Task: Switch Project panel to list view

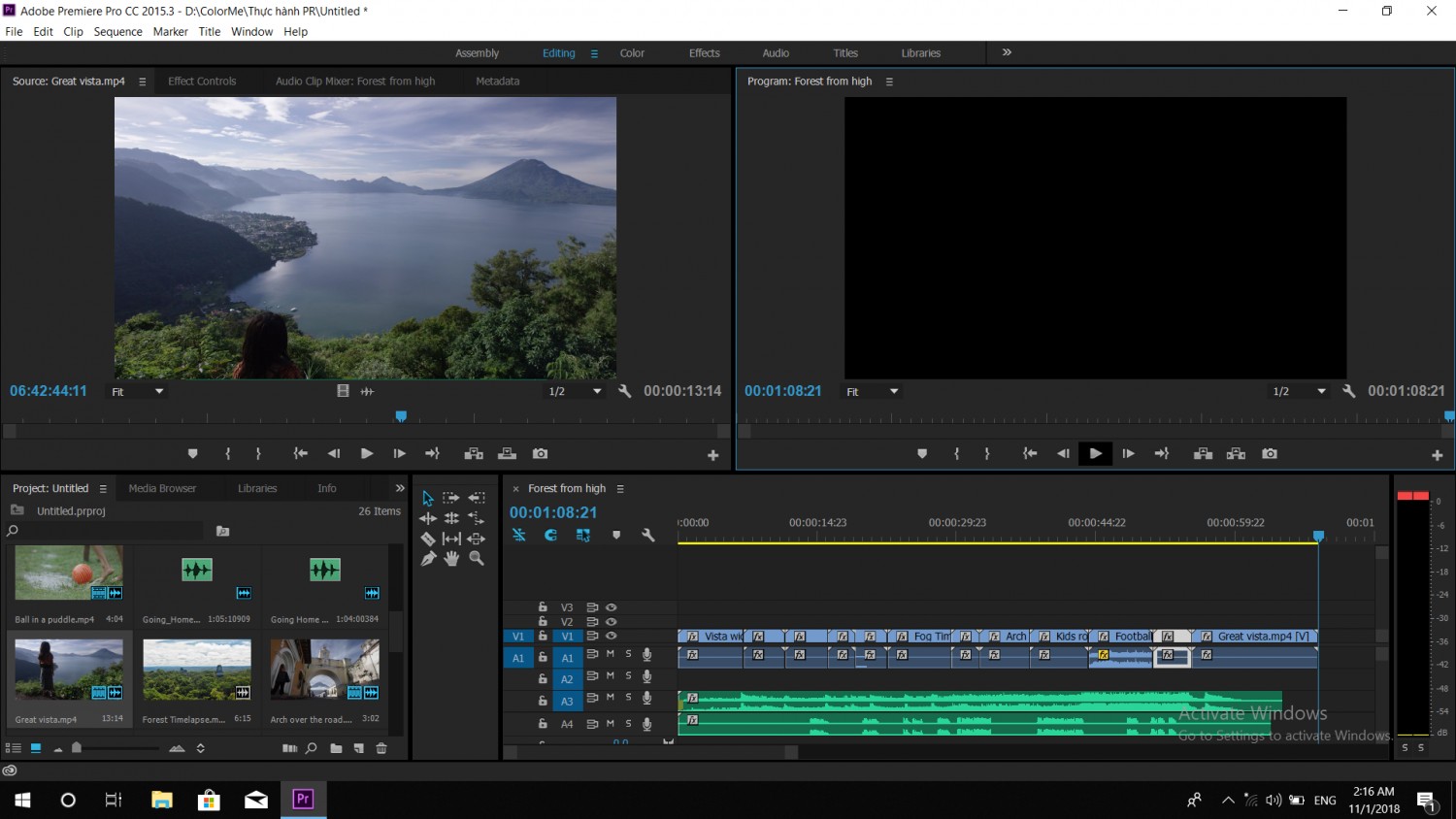Action: (14, 748)
